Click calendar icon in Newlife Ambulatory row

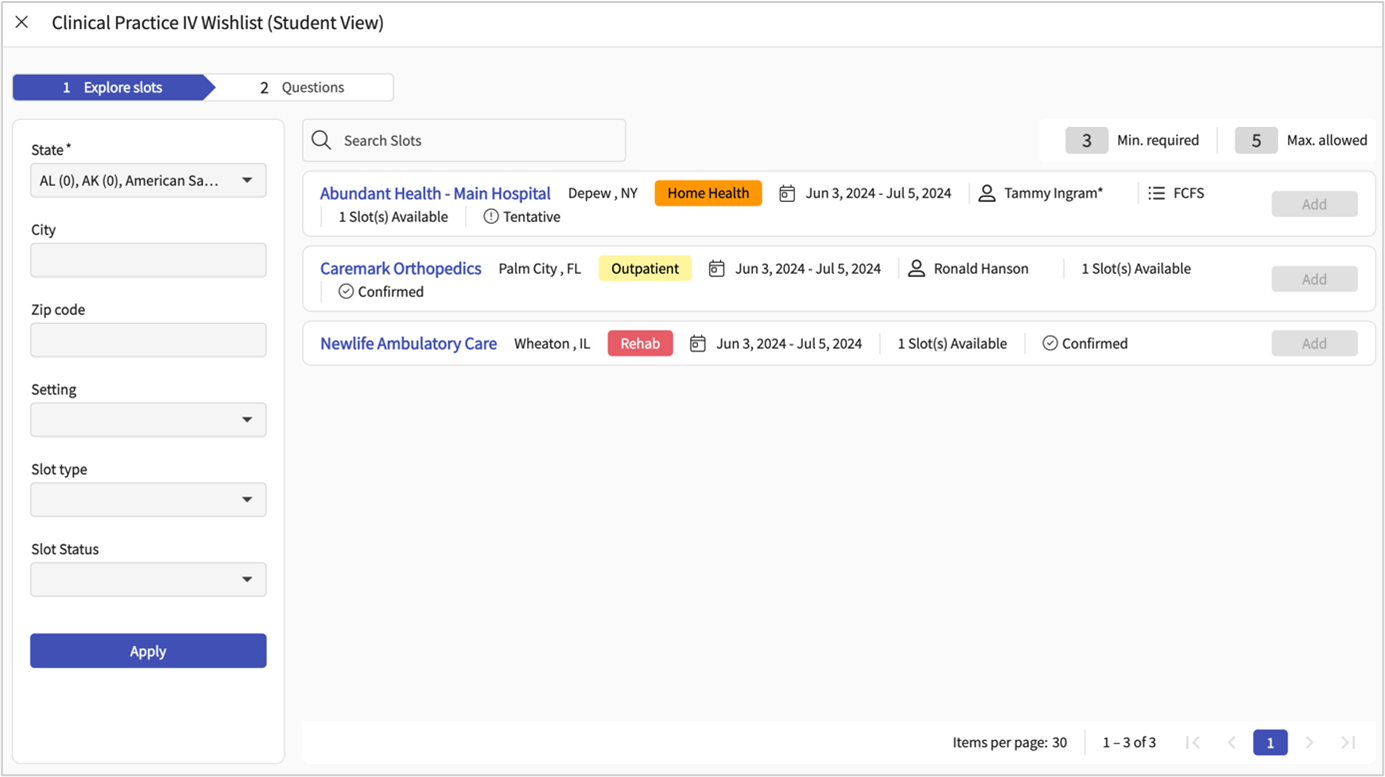698,344
